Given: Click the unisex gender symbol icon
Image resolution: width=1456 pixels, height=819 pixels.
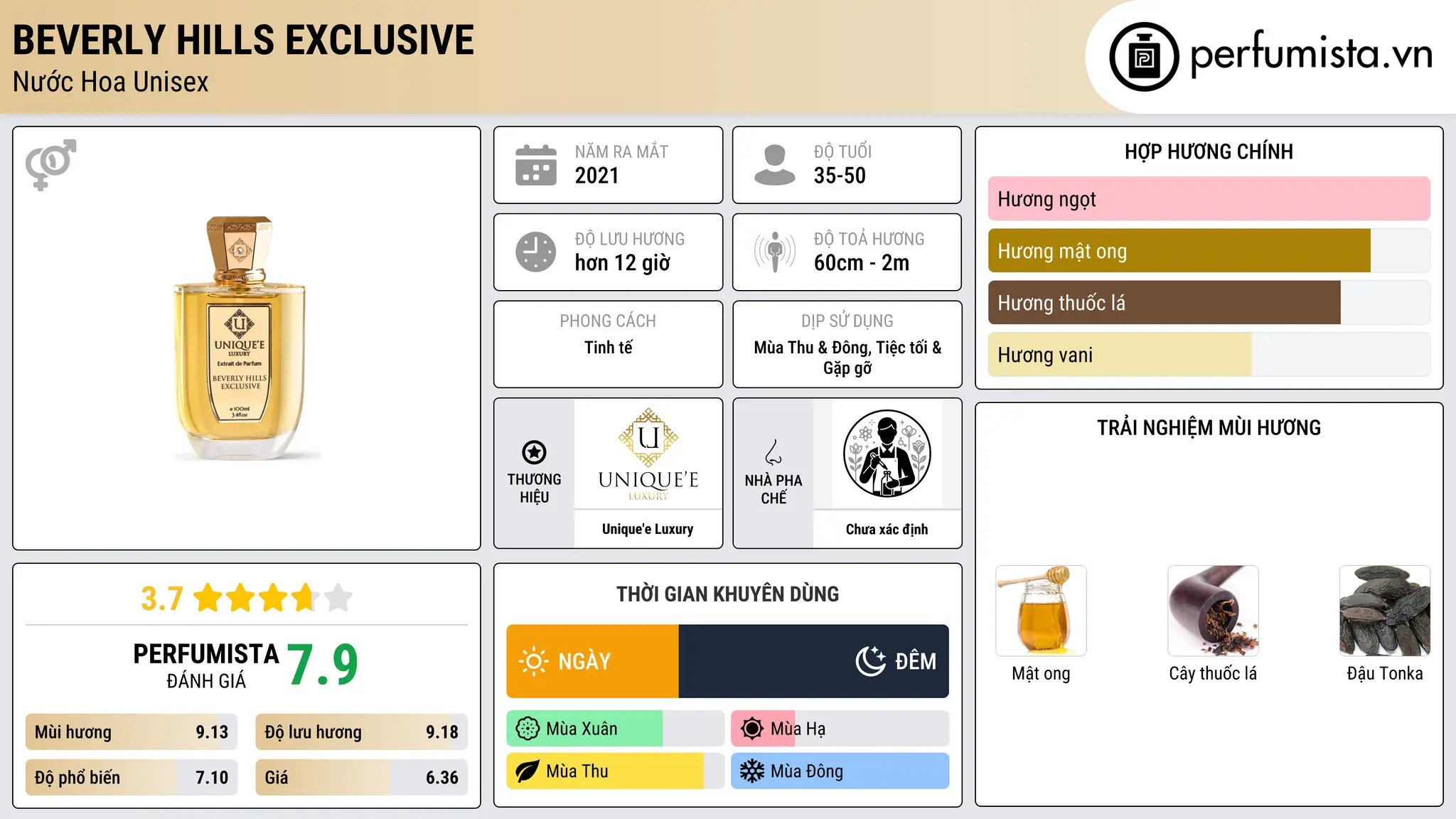Looking at the screenshot, I should pos(50,164).
